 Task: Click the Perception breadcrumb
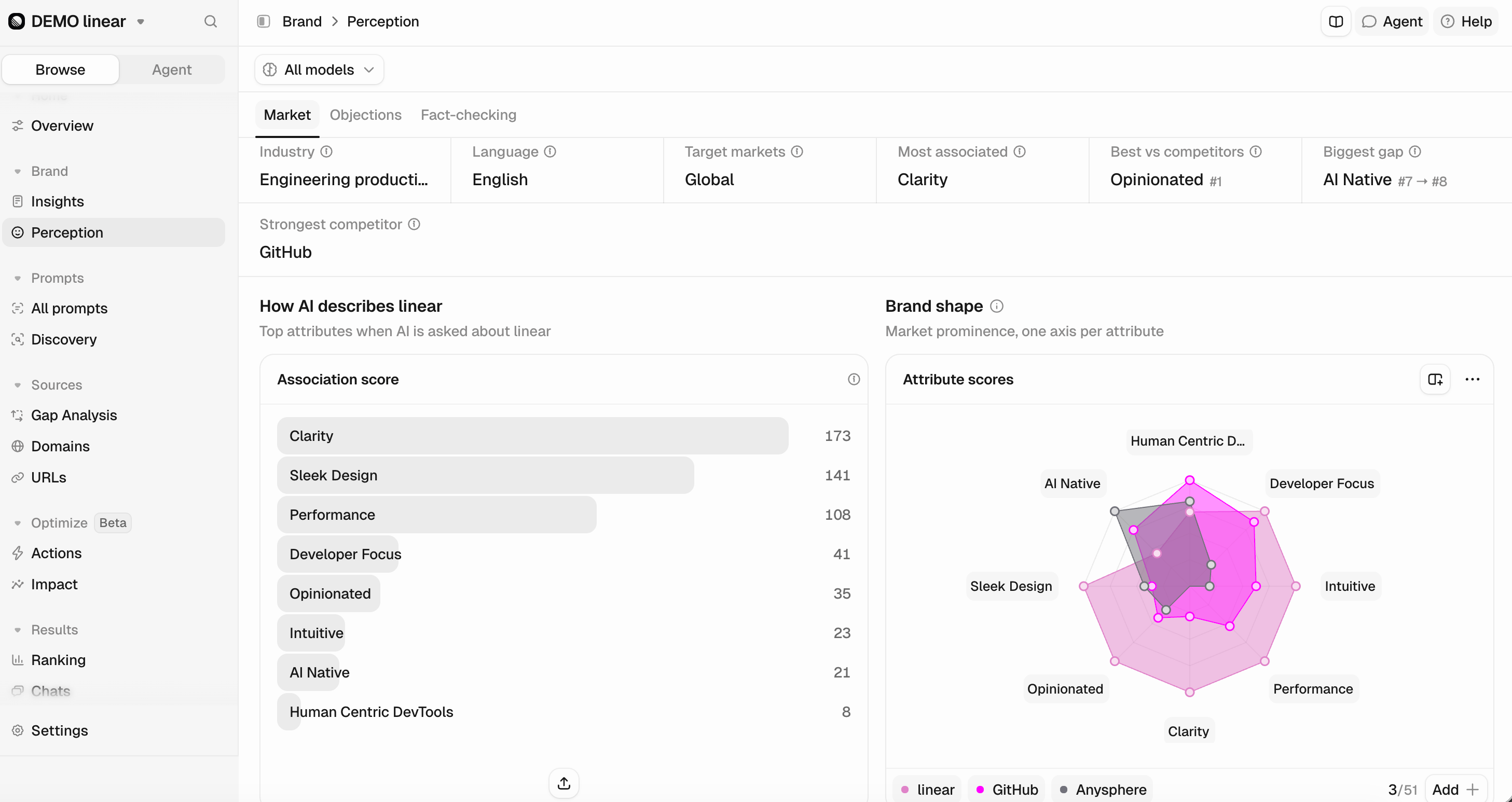383,22
